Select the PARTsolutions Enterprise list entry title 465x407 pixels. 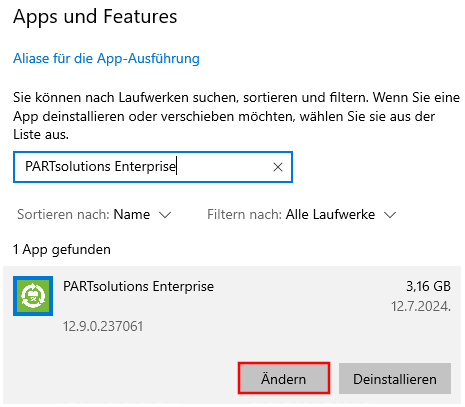point(138,286)
